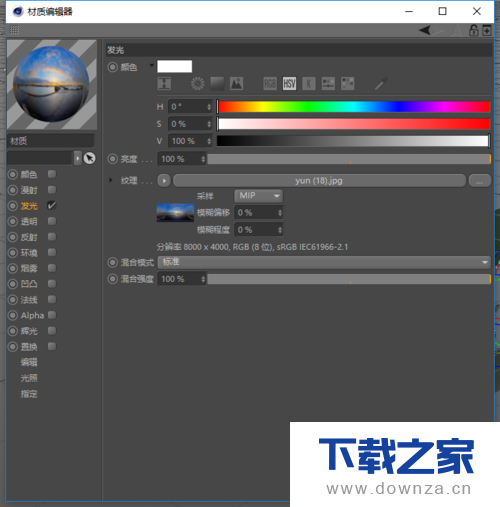Screen dimensions: 500x507
Task: Select the Kelvin (K) color mode icon
Action: point(309,83)
